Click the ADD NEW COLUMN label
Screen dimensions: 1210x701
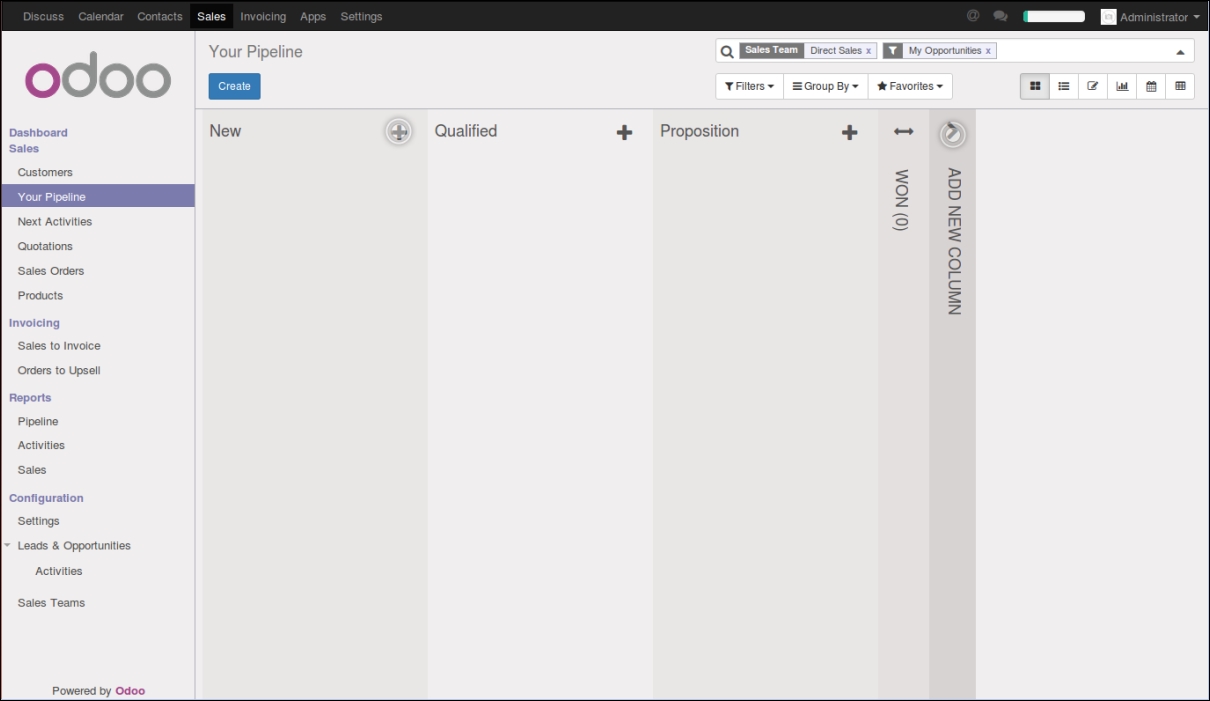click(x=953, y=241)
